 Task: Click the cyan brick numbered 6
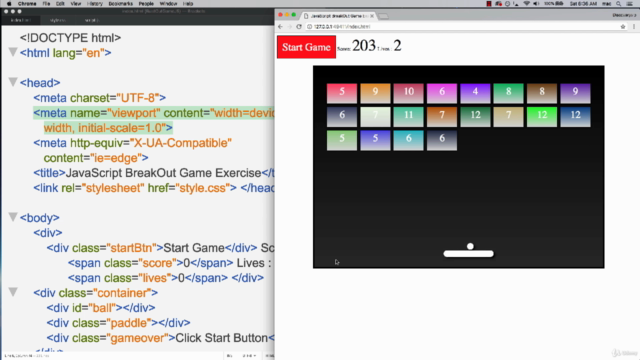point(409,140)
